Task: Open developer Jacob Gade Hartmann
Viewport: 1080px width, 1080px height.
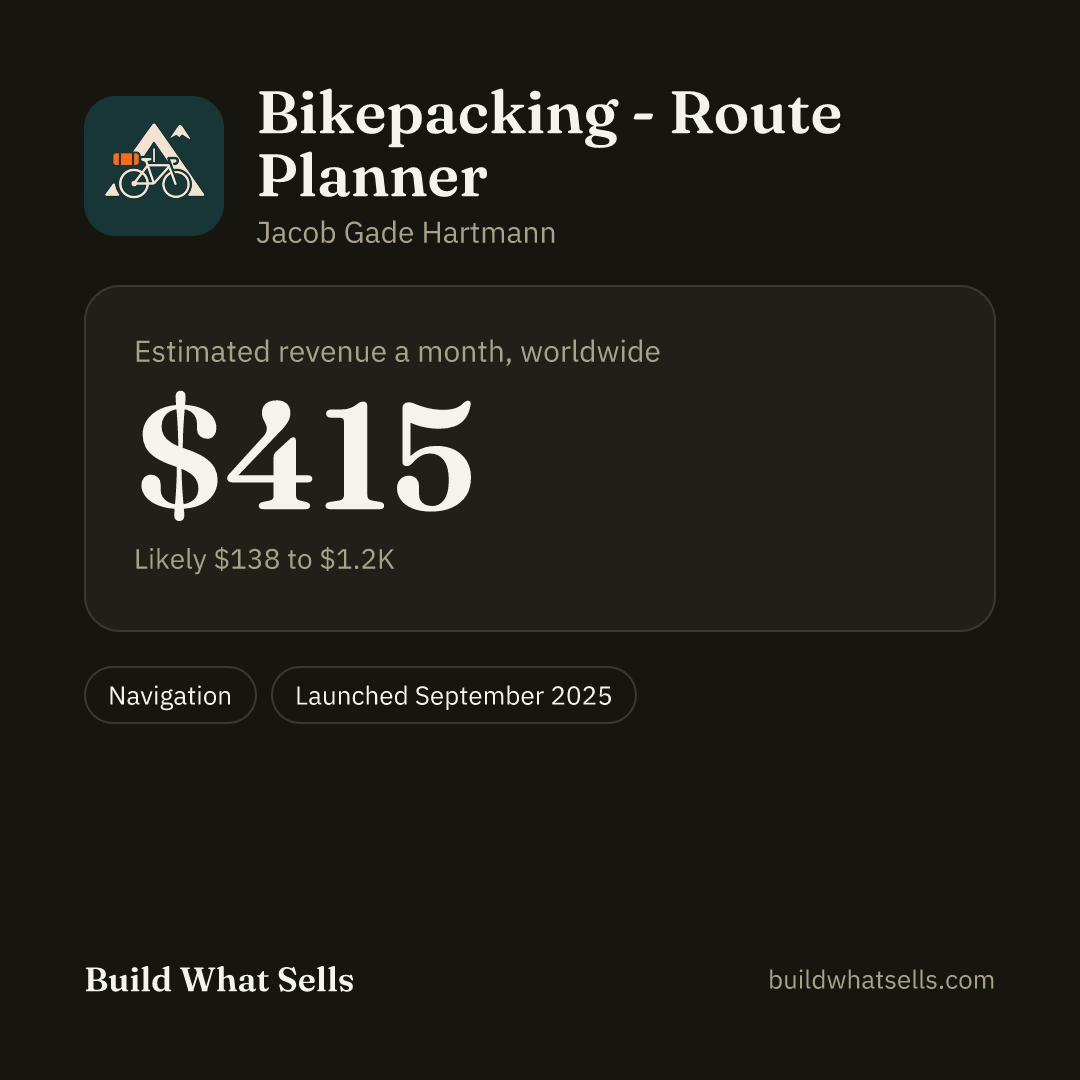Action: click(x=406, y=233)
